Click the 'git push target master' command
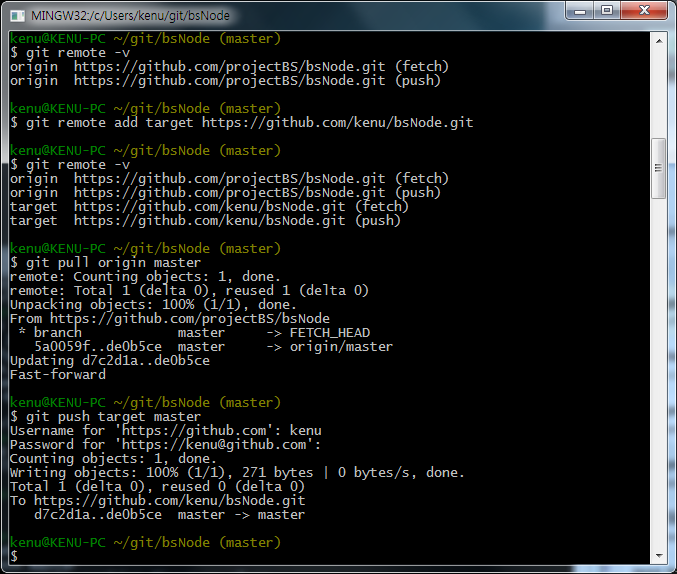677x574 pixels. (x=105, y=417)
